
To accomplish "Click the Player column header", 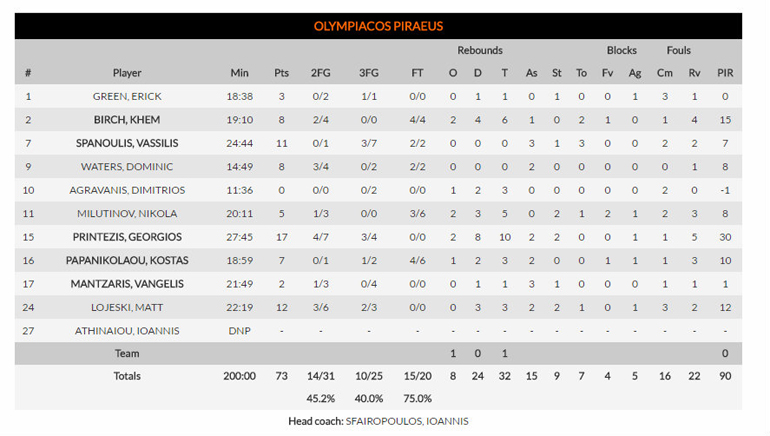I will [x=127, y=73].
